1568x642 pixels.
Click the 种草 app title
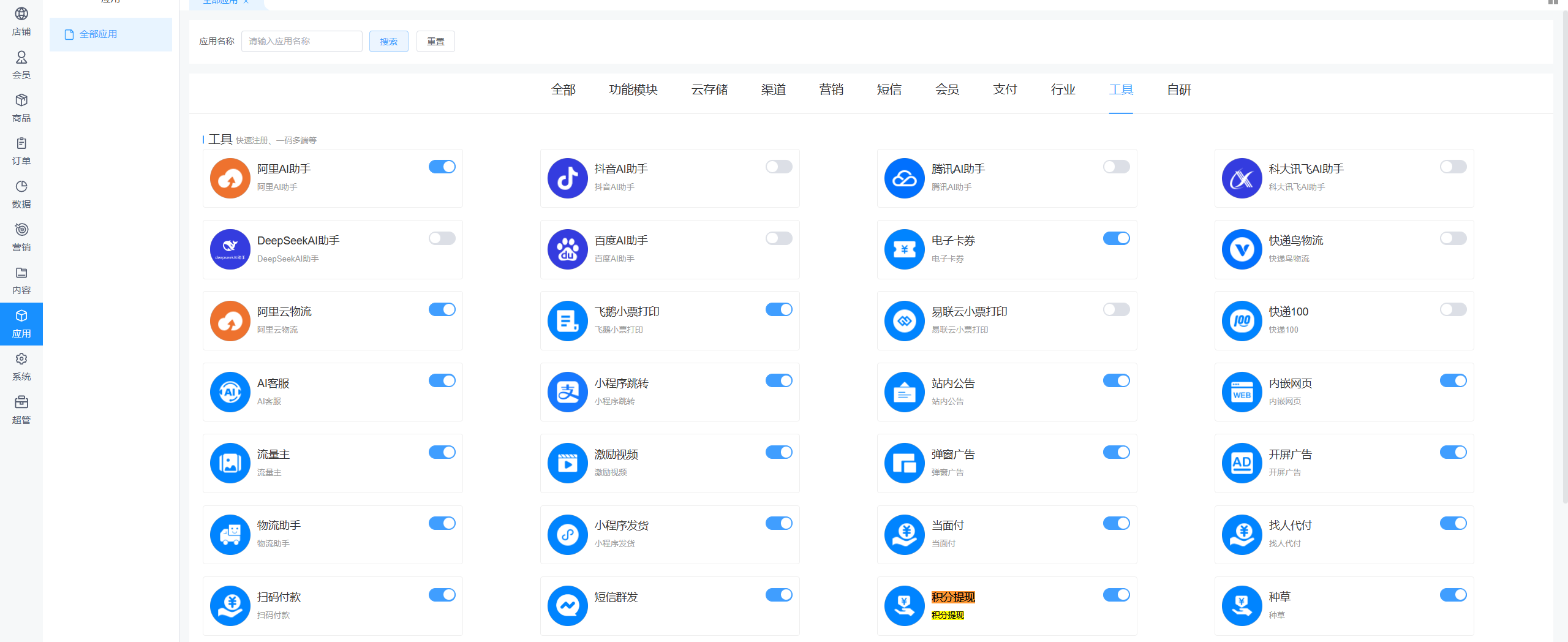[x=1280, y=597]
